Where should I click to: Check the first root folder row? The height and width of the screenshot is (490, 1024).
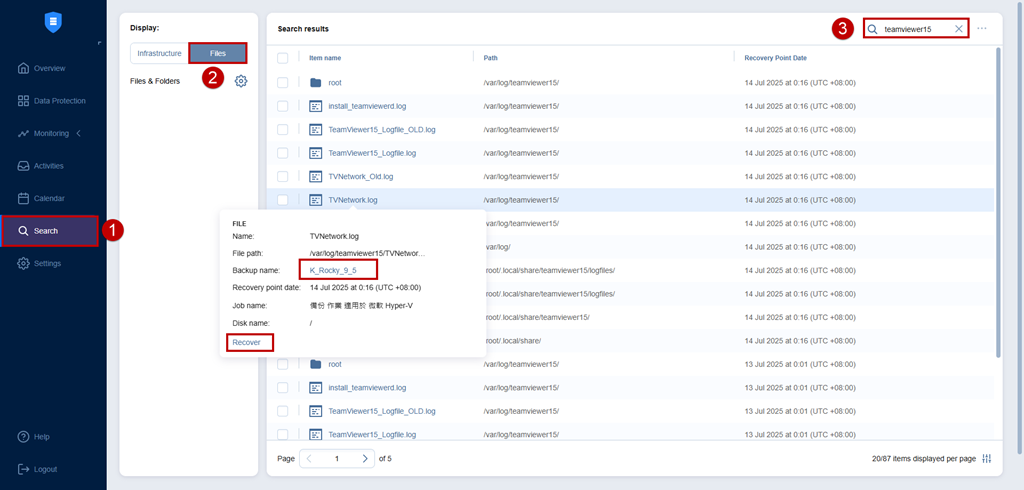click(x=283, y=82)
